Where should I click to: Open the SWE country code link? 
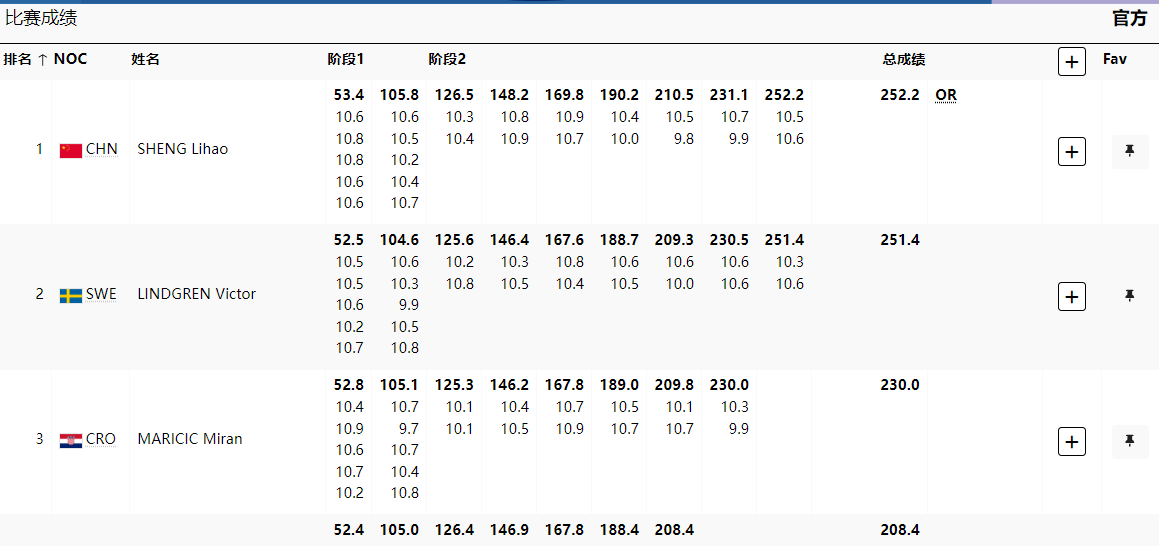[101, 294]
